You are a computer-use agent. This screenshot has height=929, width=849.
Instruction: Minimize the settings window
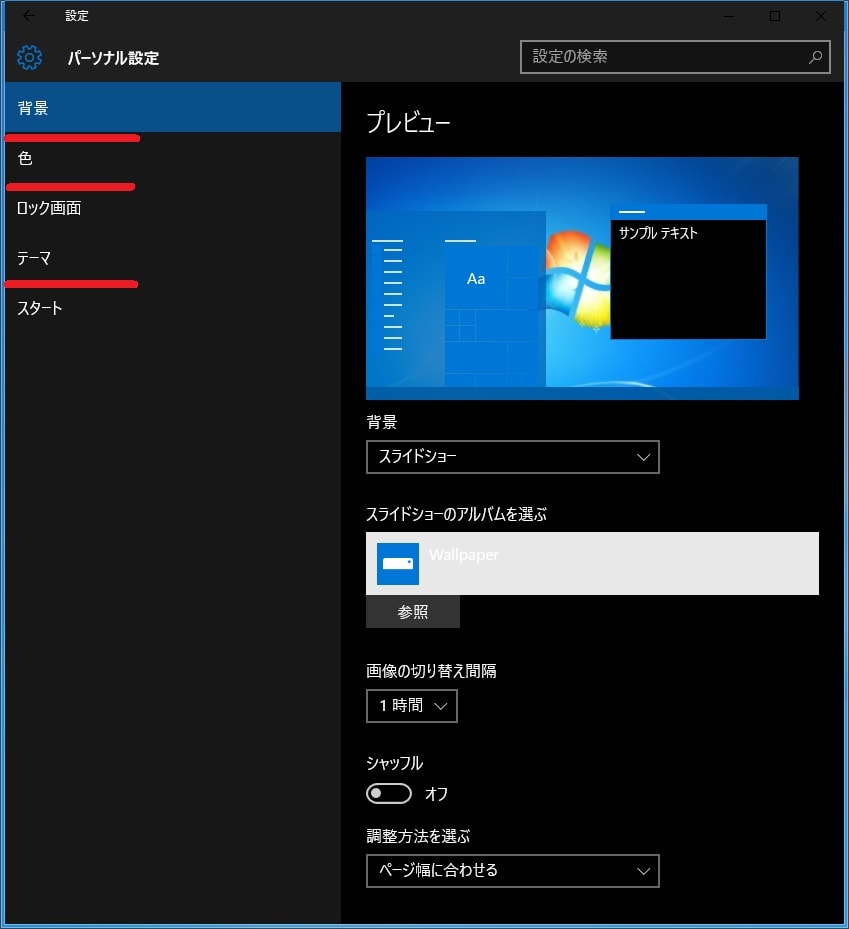point(729,16)
